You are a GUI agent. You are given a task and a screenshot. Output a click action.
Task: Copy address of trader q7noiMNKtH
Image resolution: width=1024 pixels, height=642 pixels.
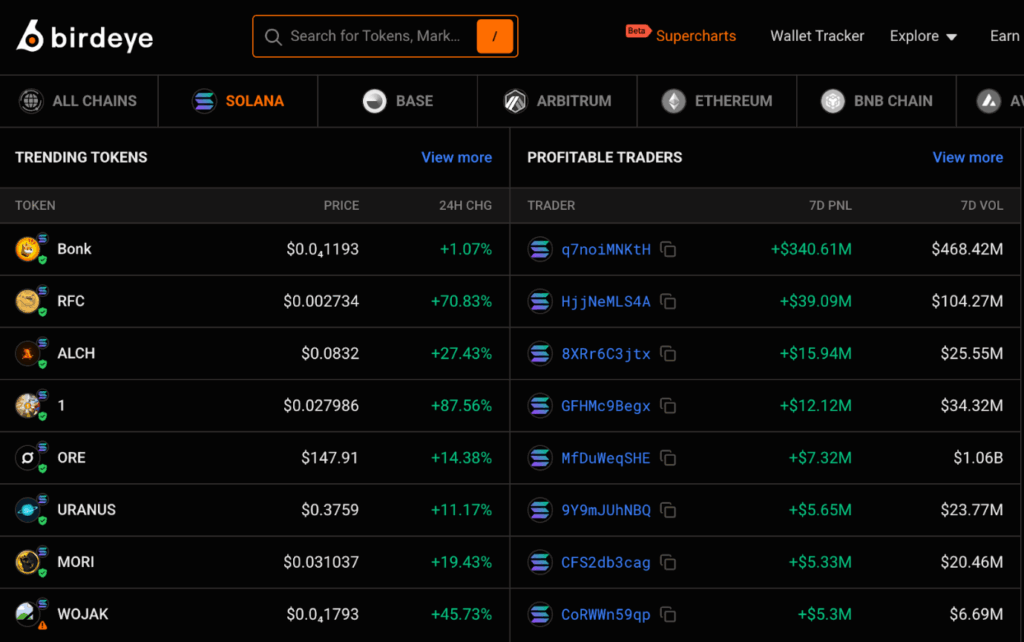pyautogui.click(x=668, y=250)
